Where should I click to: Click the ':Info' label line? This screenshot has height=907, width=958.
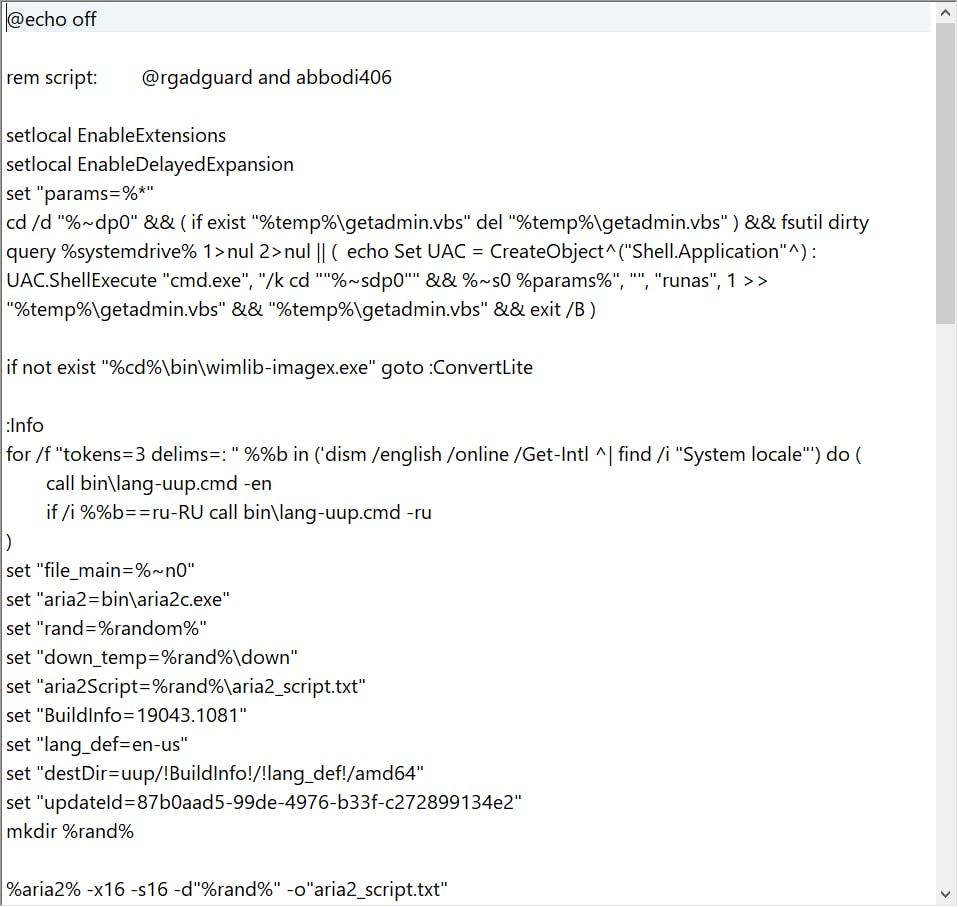[25, 426]
